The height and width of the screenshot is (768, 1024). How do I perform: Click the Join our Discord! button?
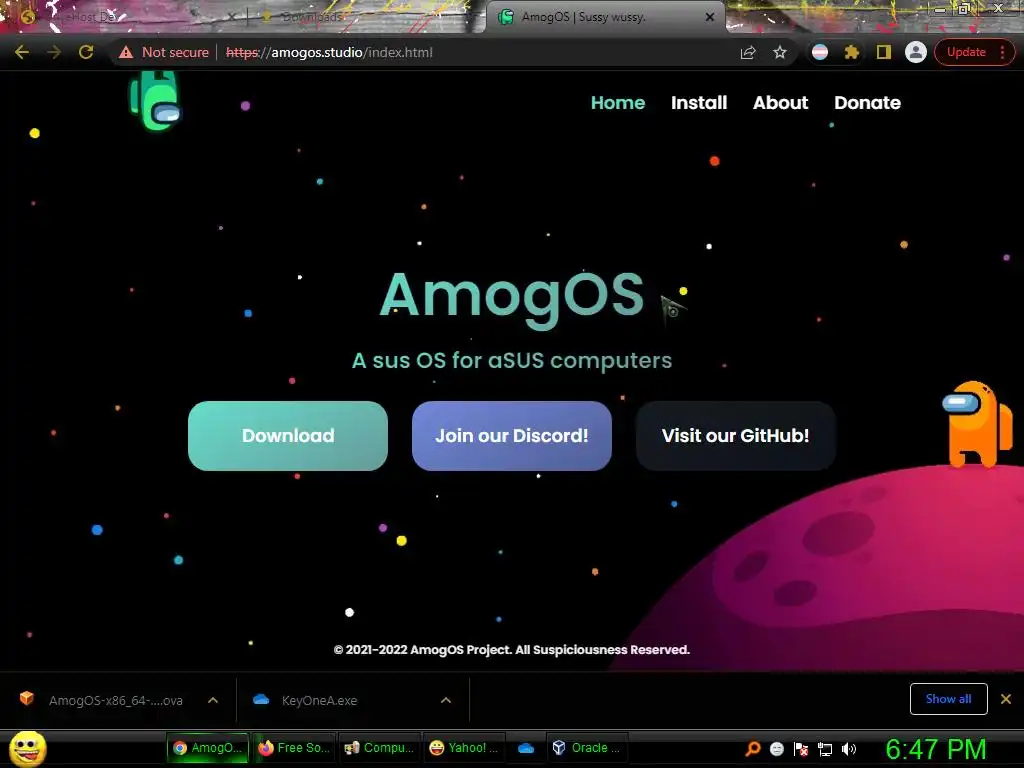click(512, 436)
